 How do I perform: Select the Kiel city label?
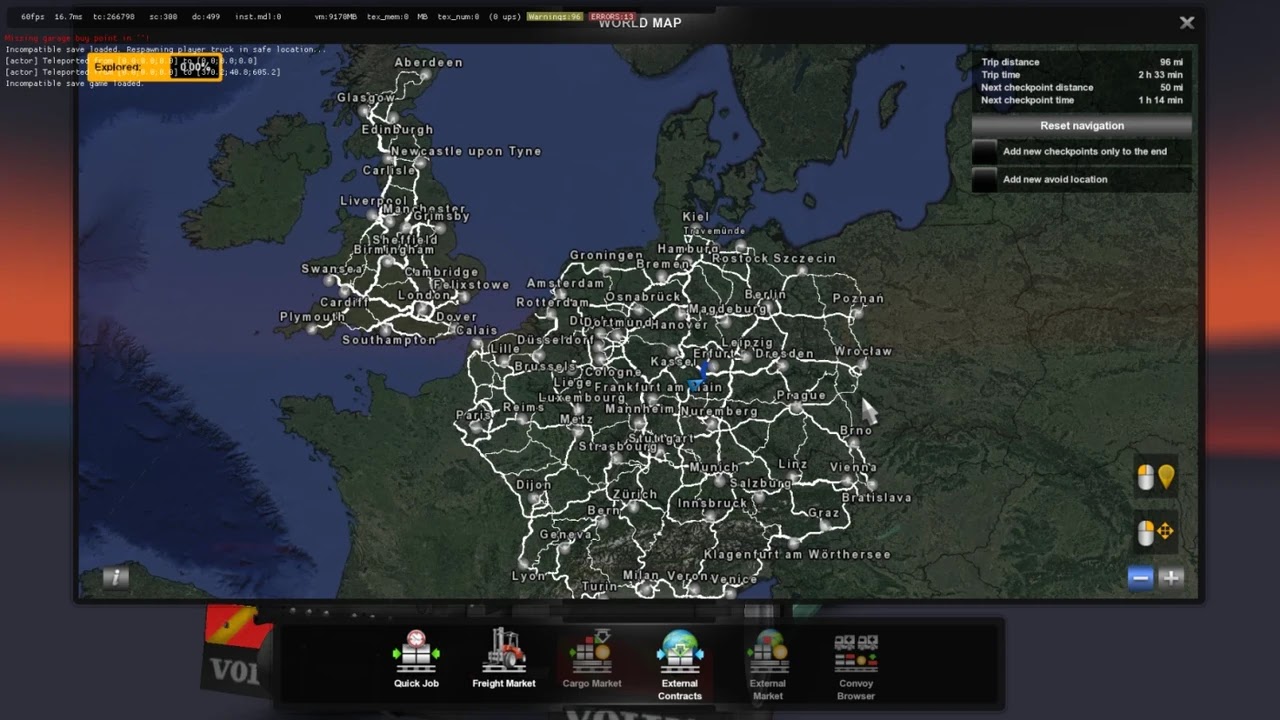pyautogui.click(x=696, y=216)
